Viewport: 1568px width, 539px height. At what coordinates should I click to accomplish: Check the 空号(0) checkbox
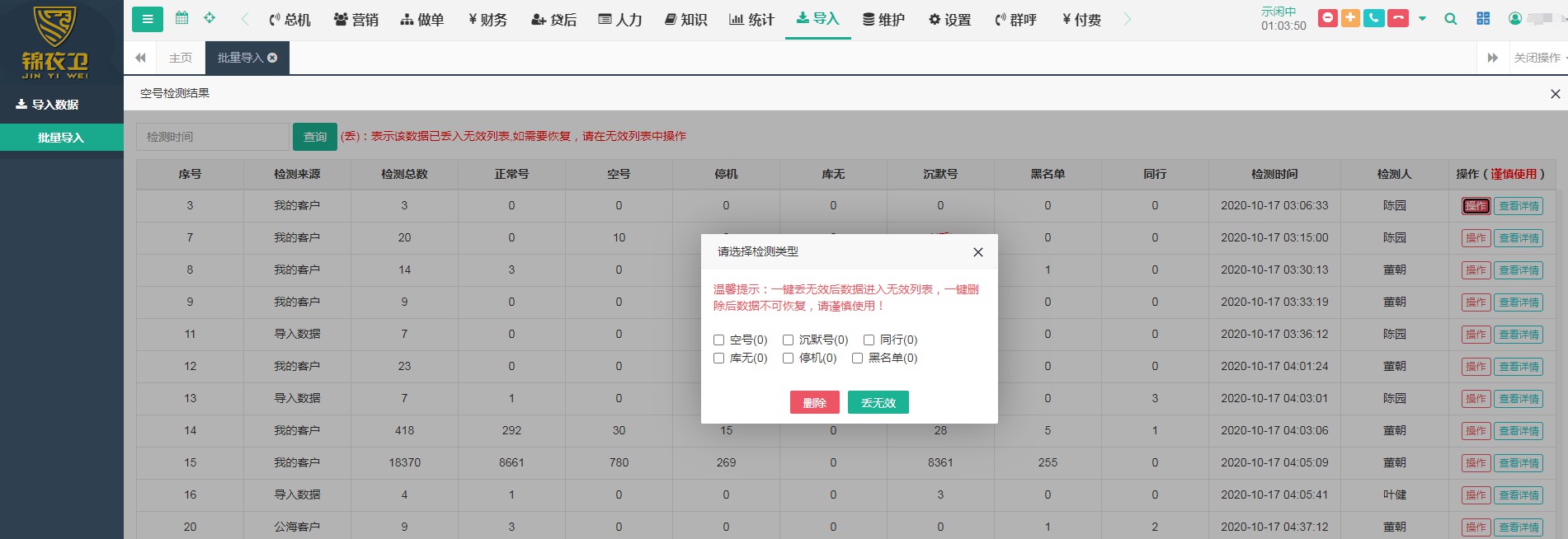(x=718, y=340)
